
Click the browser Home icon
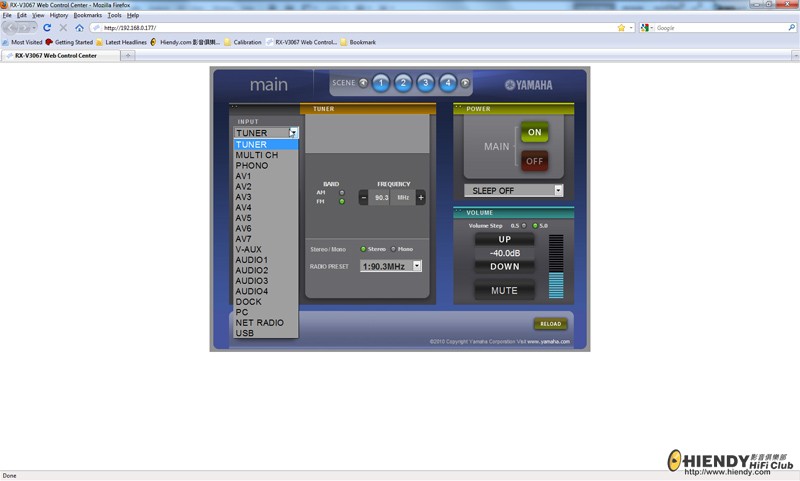tap(79, 28)
